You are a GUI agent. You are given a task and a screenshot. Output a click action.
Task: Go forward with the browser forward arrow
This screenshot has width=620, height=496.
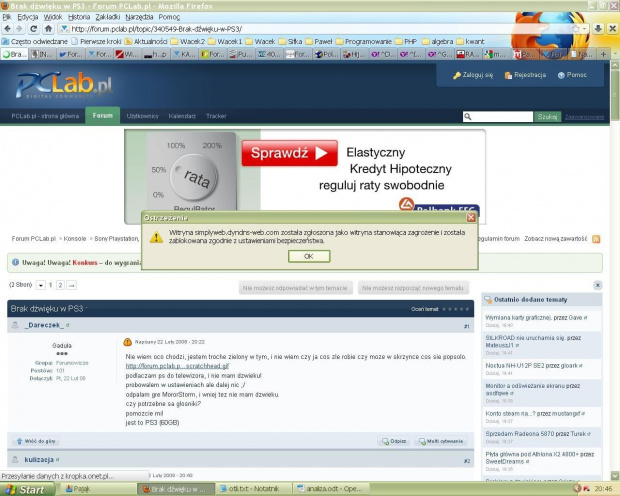(x=19, y=28)
